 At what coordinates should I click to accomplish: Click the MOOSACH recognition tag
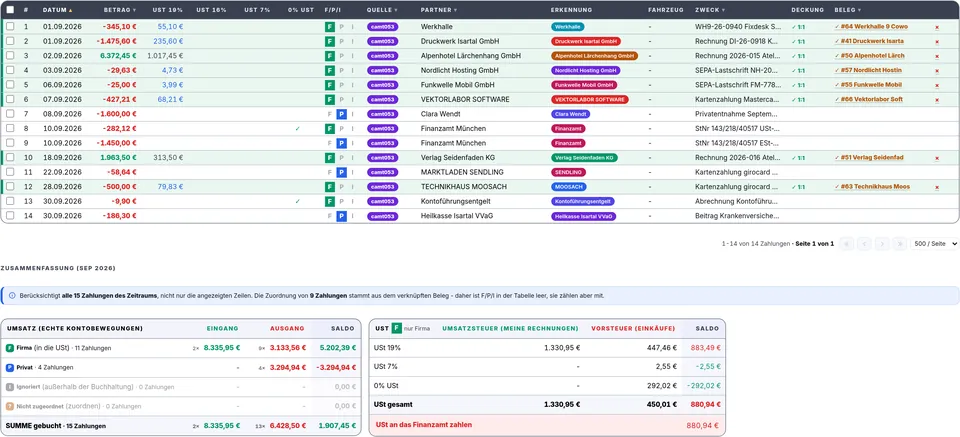[568, 187]
